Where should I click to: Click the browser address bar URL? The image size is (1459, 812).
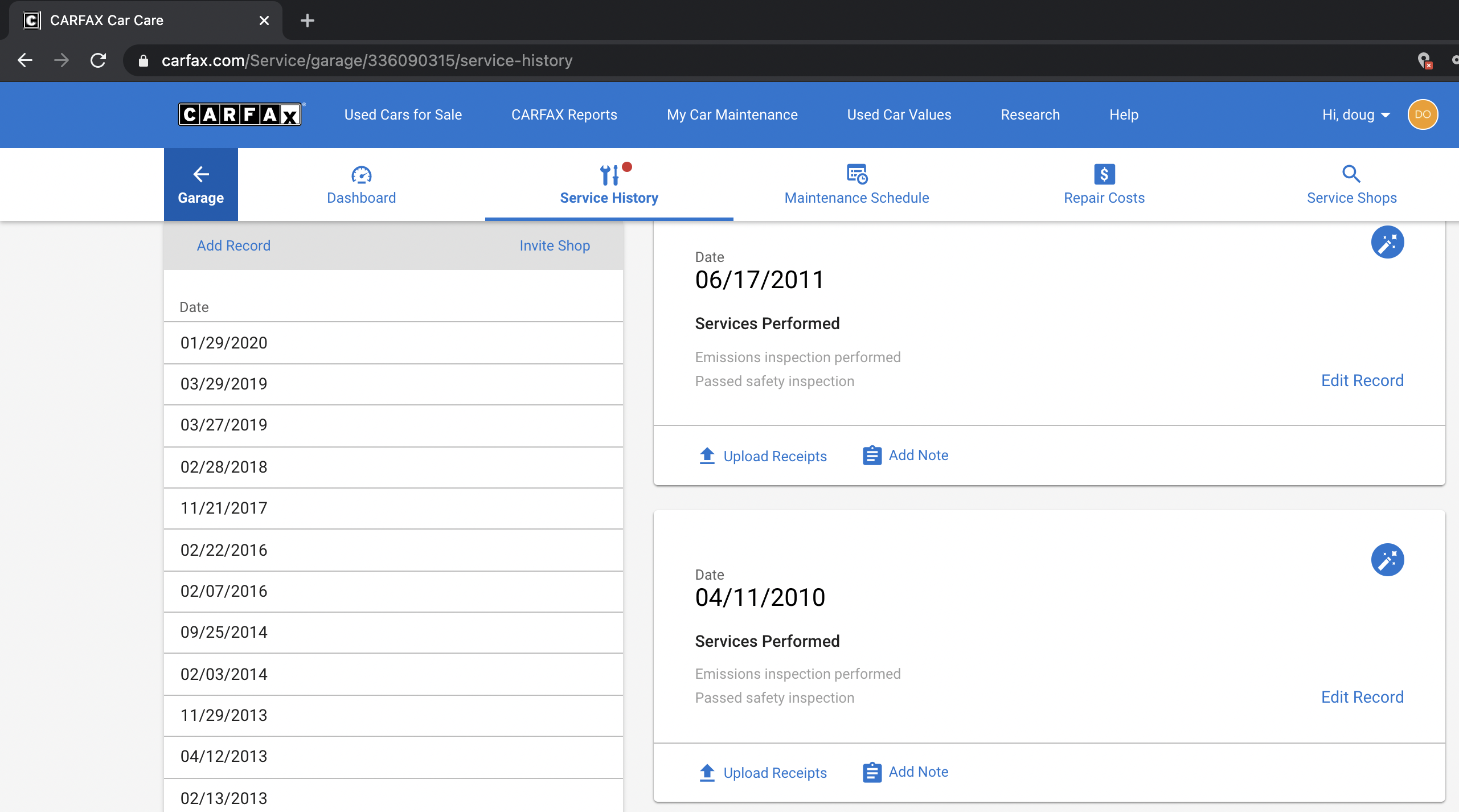click(x=367, y=60)
